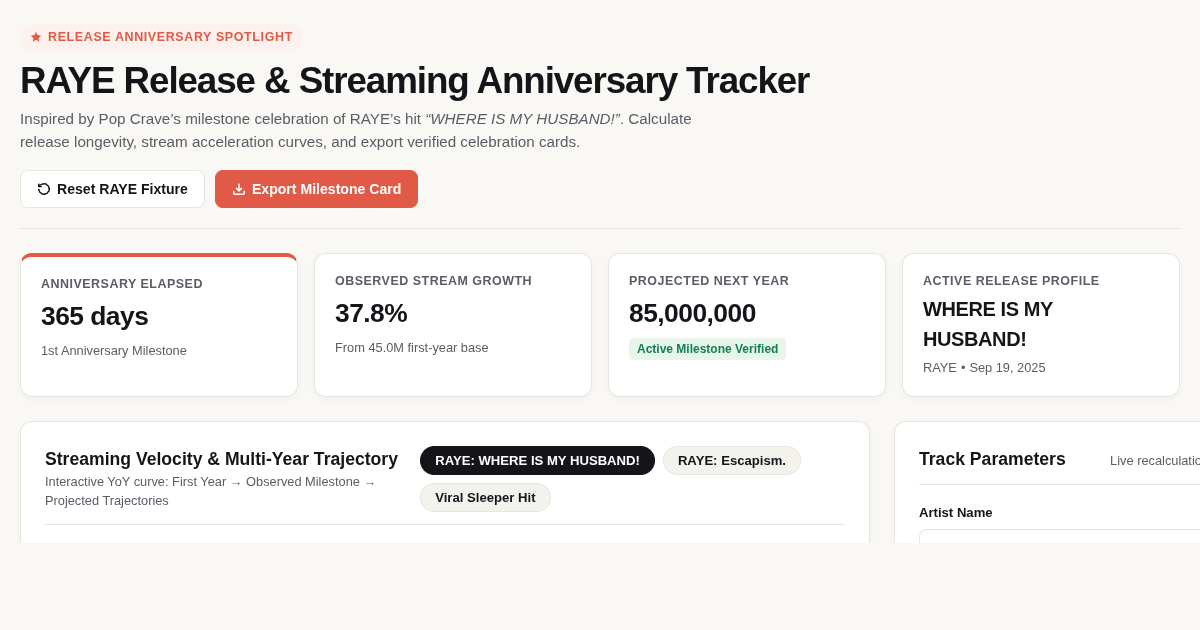The height and width of the screenshot is (630, 1200).
Task: Open the Anniversary Elapsed card
Action: (159, 325)
